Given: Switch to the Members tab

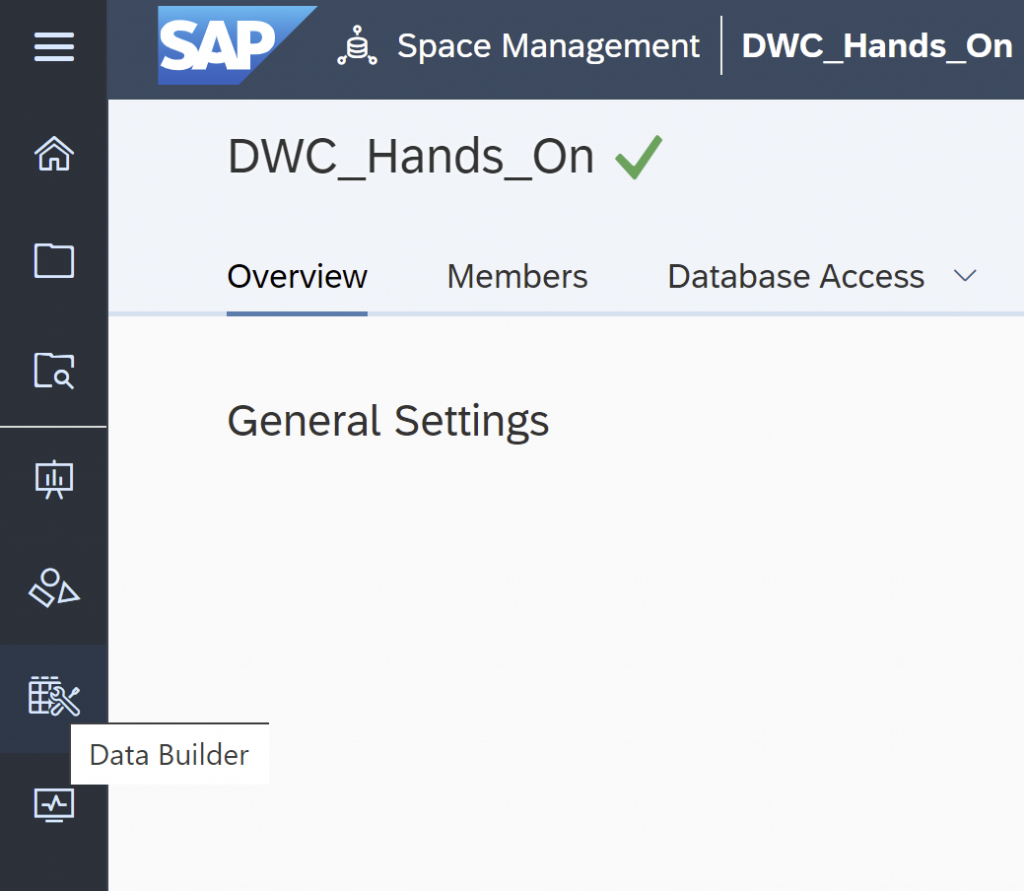Looking at the screenshot, I should tap(517, 276).
